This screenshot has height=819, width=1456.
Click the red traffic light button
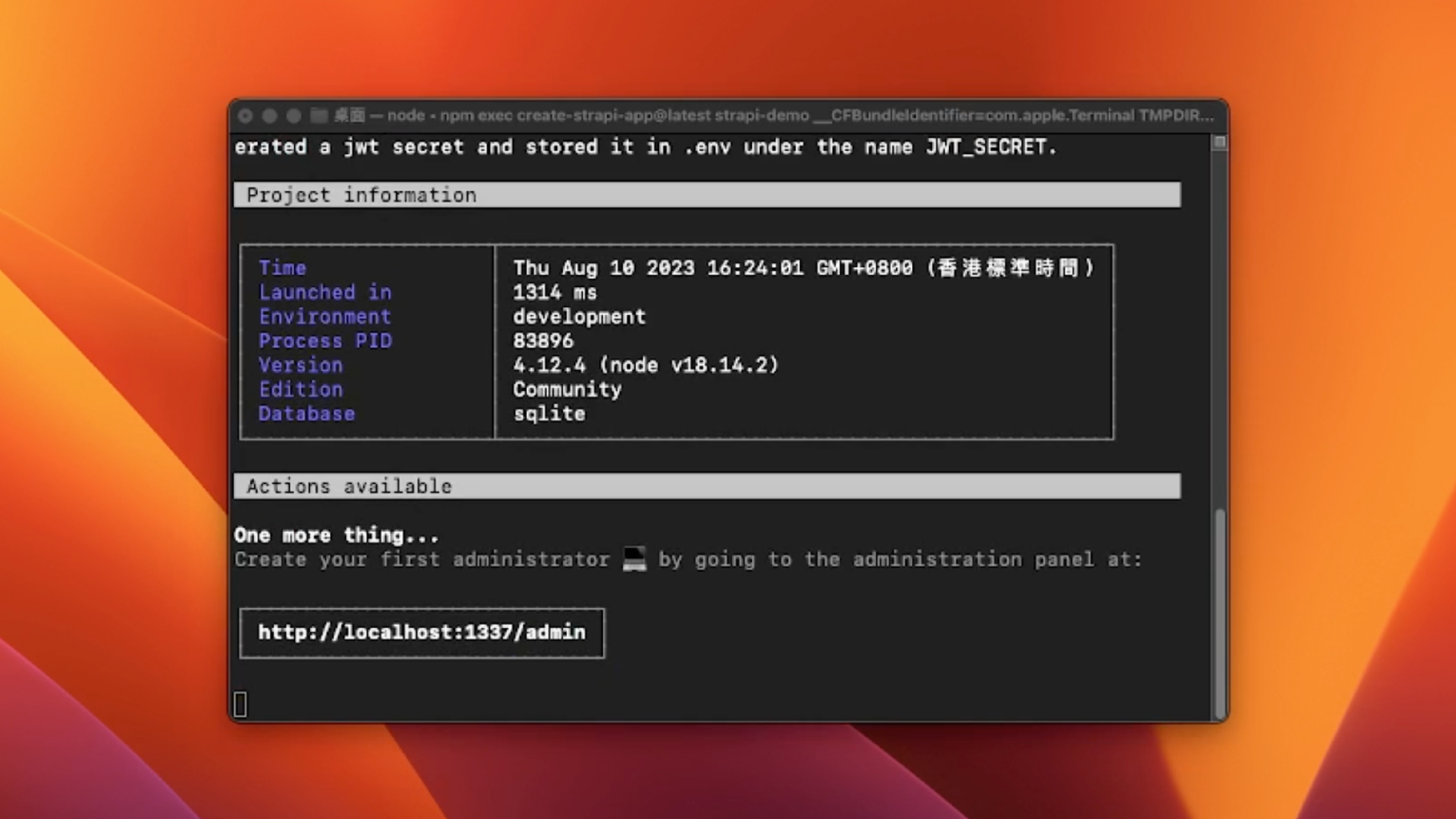(x=245, y=115)
